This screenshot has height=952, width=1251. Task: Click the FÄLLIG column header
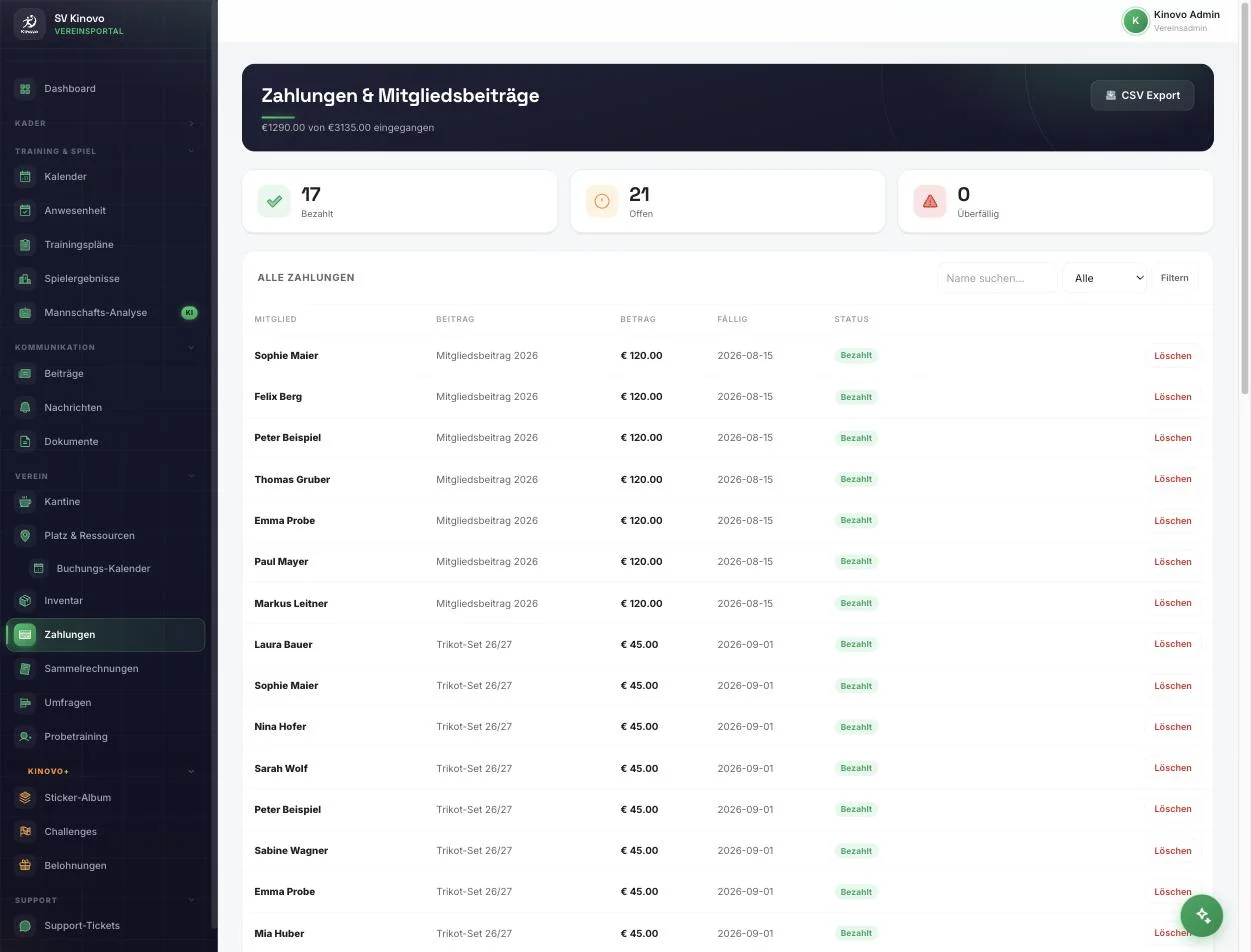click(x=732, y=320)
